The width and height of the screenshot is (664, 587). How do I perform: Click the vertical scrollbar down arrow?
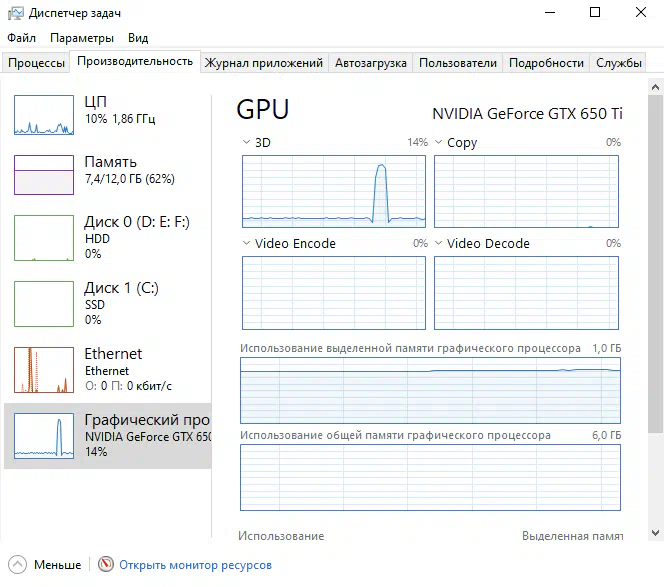point(655,534)
